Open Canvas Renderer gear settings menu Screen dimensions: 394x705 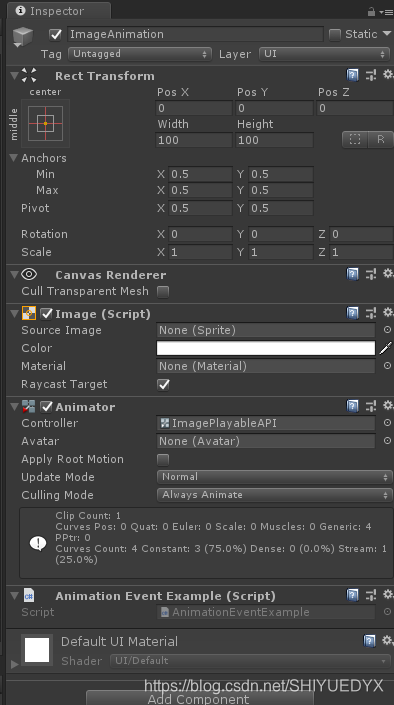coord(388,273)
